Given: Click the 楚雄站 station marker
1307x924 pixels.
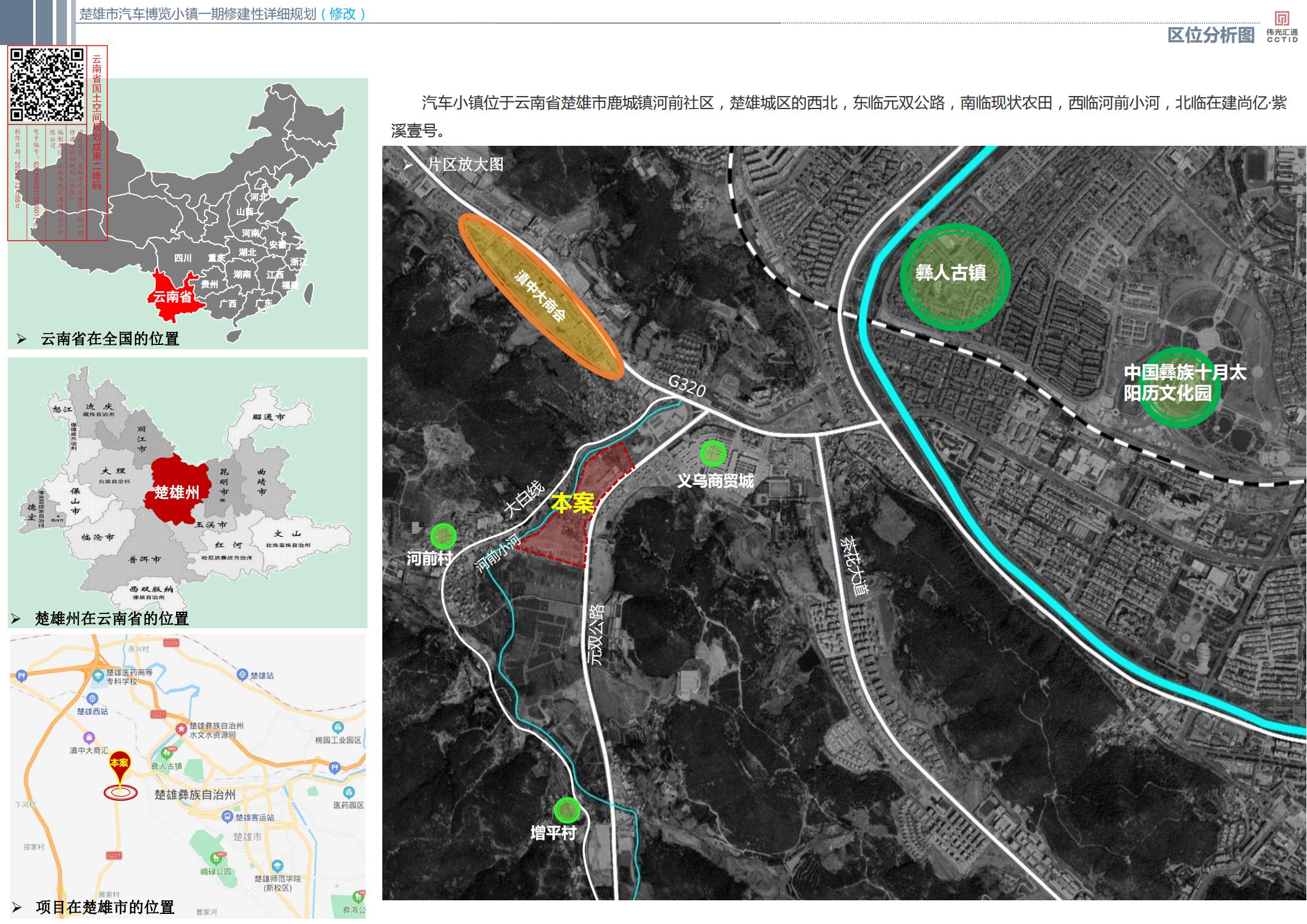Looking at the screenshot, I should [x=242, y=674].
